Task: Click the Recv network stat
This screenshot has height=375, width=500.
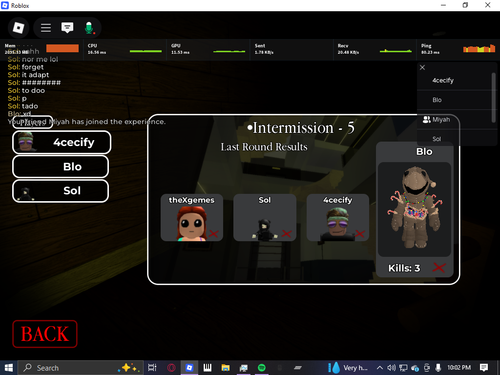Action: [x=375, y=49]
